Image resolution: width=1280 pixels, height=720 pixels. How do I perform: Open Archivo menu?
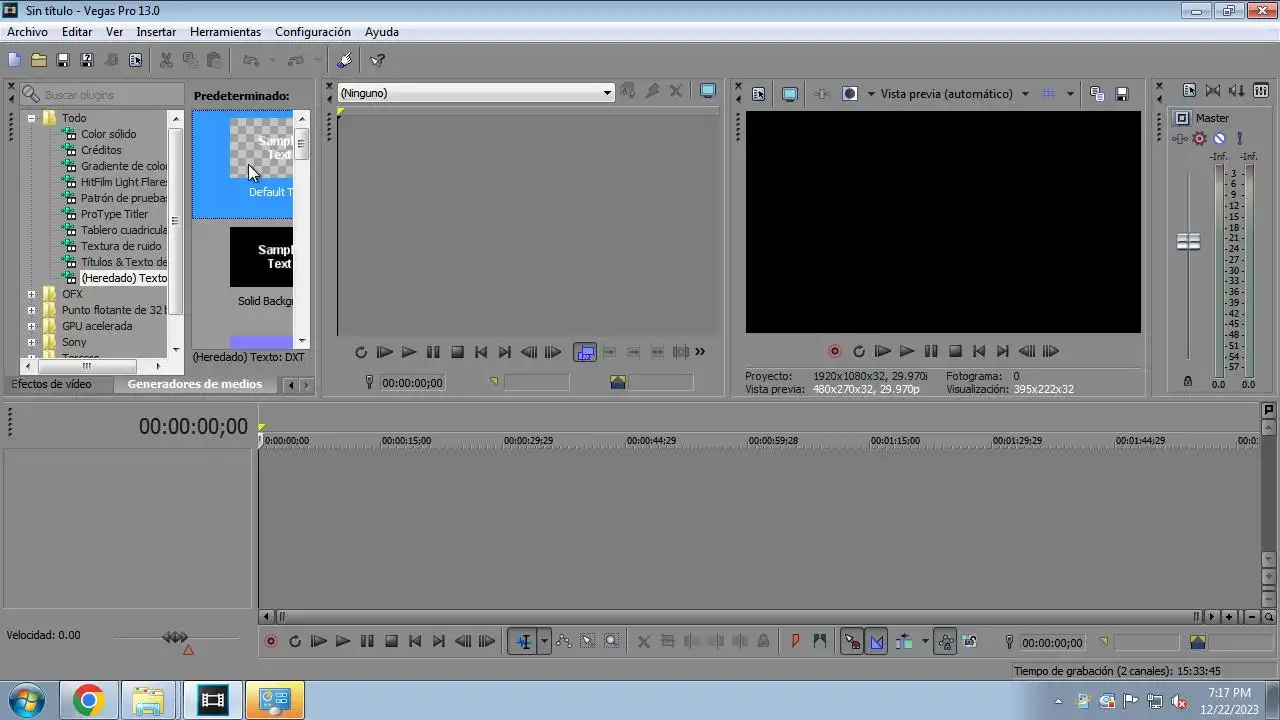tap(27, 32)
